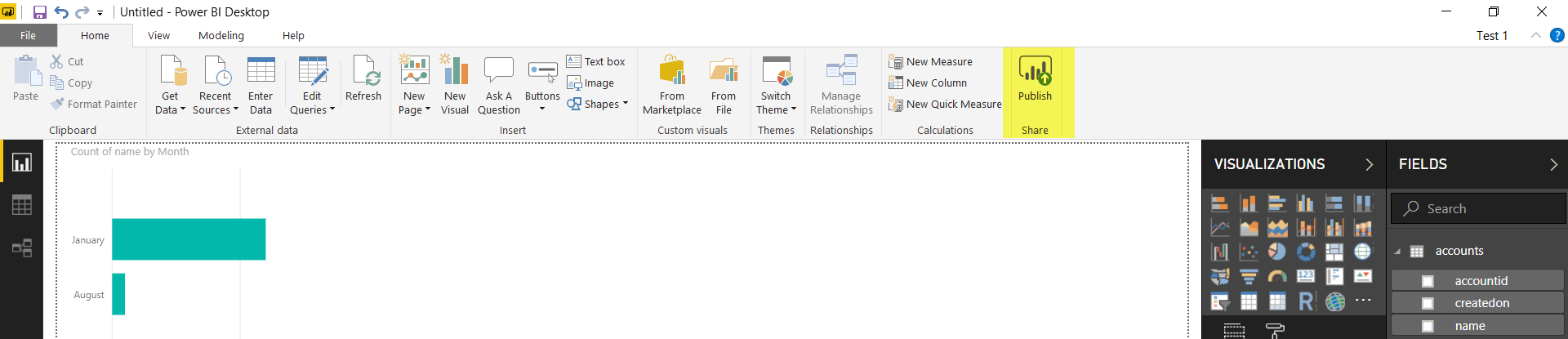1568x339 pixels.
Task: Select the KPI visual
Action: [1363, 277]
